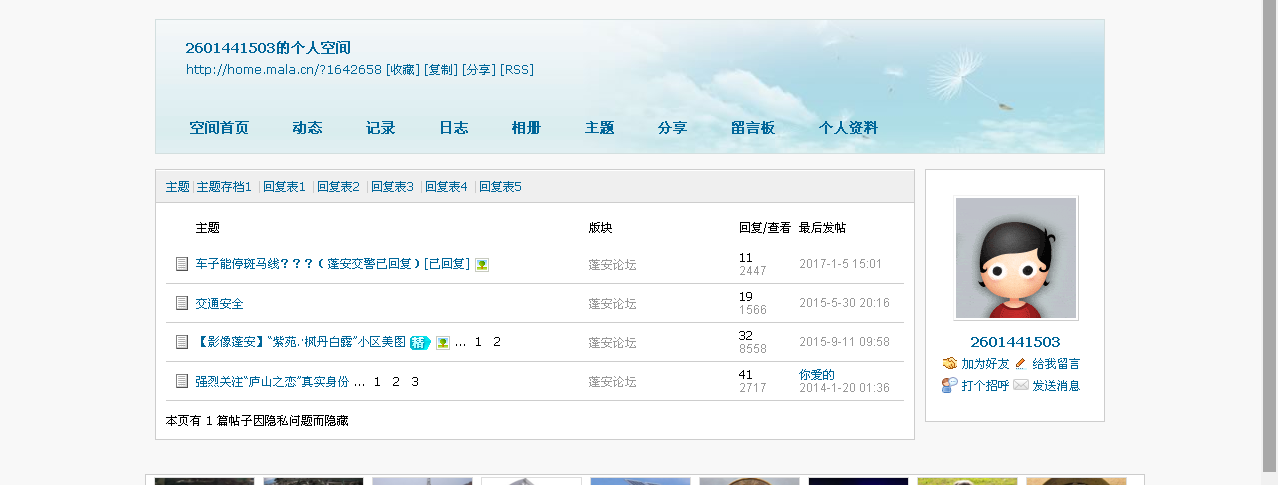This screenshot has width=1278, height=485.
Task: Click 蓬安论坛 board link in first row
Action: (x=612, y=264)
